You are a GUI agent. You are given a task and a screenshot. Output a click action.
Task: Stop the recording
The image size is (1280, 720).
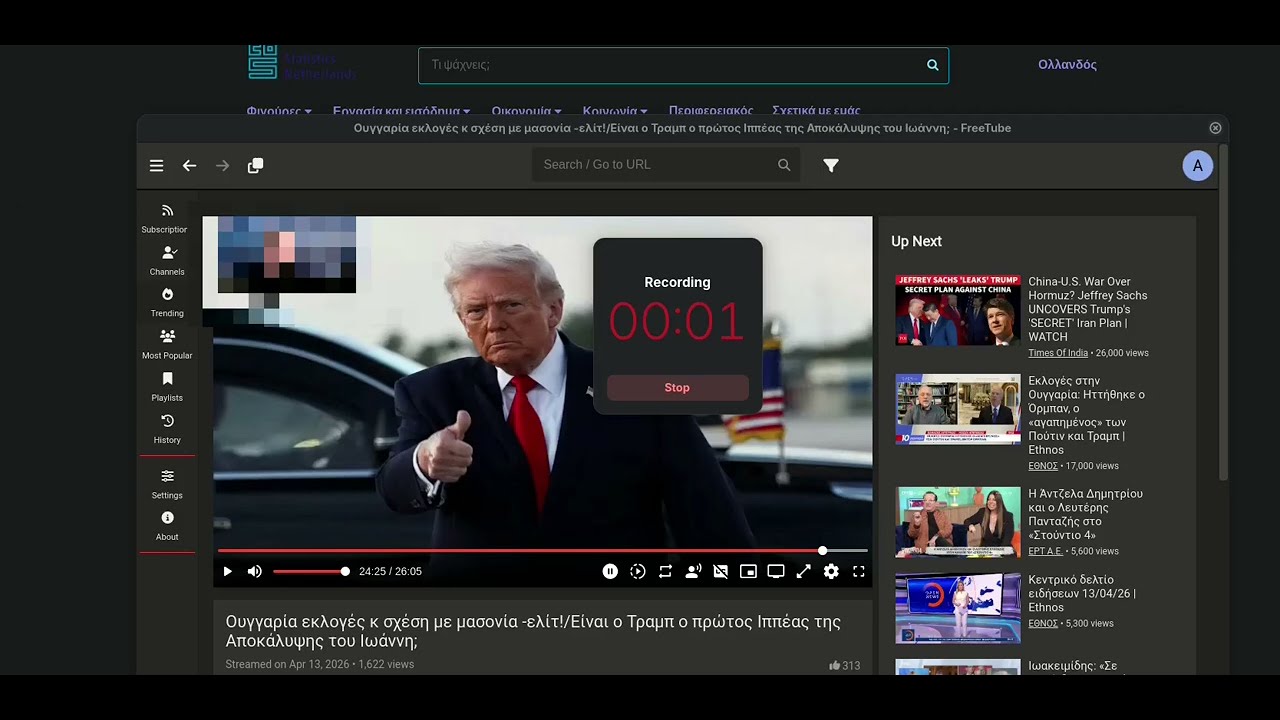[677, 388]
